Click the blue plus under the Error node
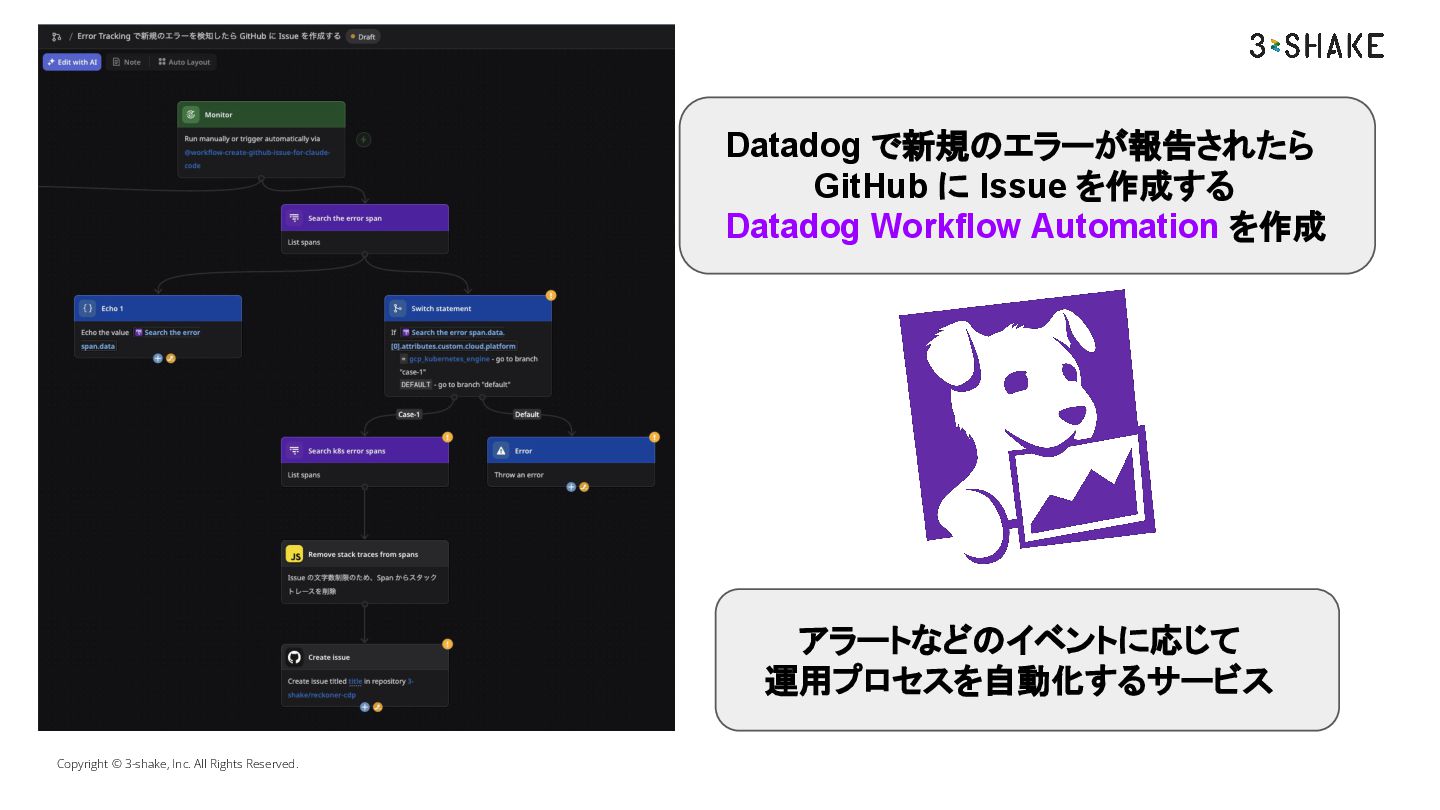Viewport: 1440px width, 810px height. coord(571,487)
